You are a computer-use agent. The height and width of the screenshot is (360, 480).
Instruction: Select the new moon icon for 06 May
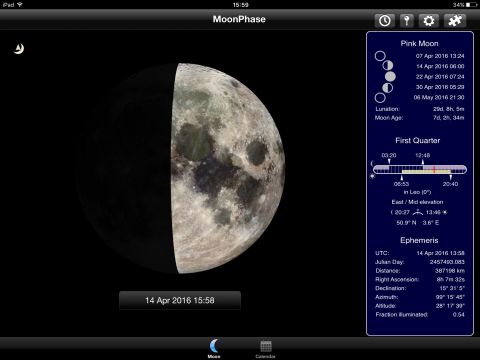click(x=380, y=98)
